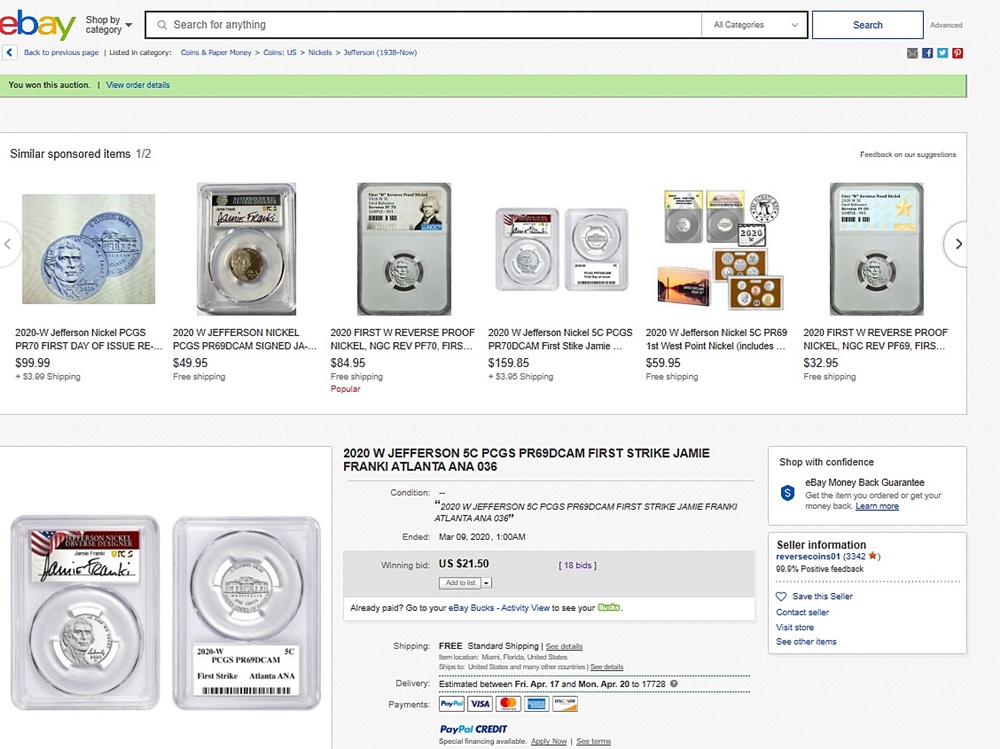Share listing on Twitter icon
This screenshot has width=1000, height=749.
(943, 53)
